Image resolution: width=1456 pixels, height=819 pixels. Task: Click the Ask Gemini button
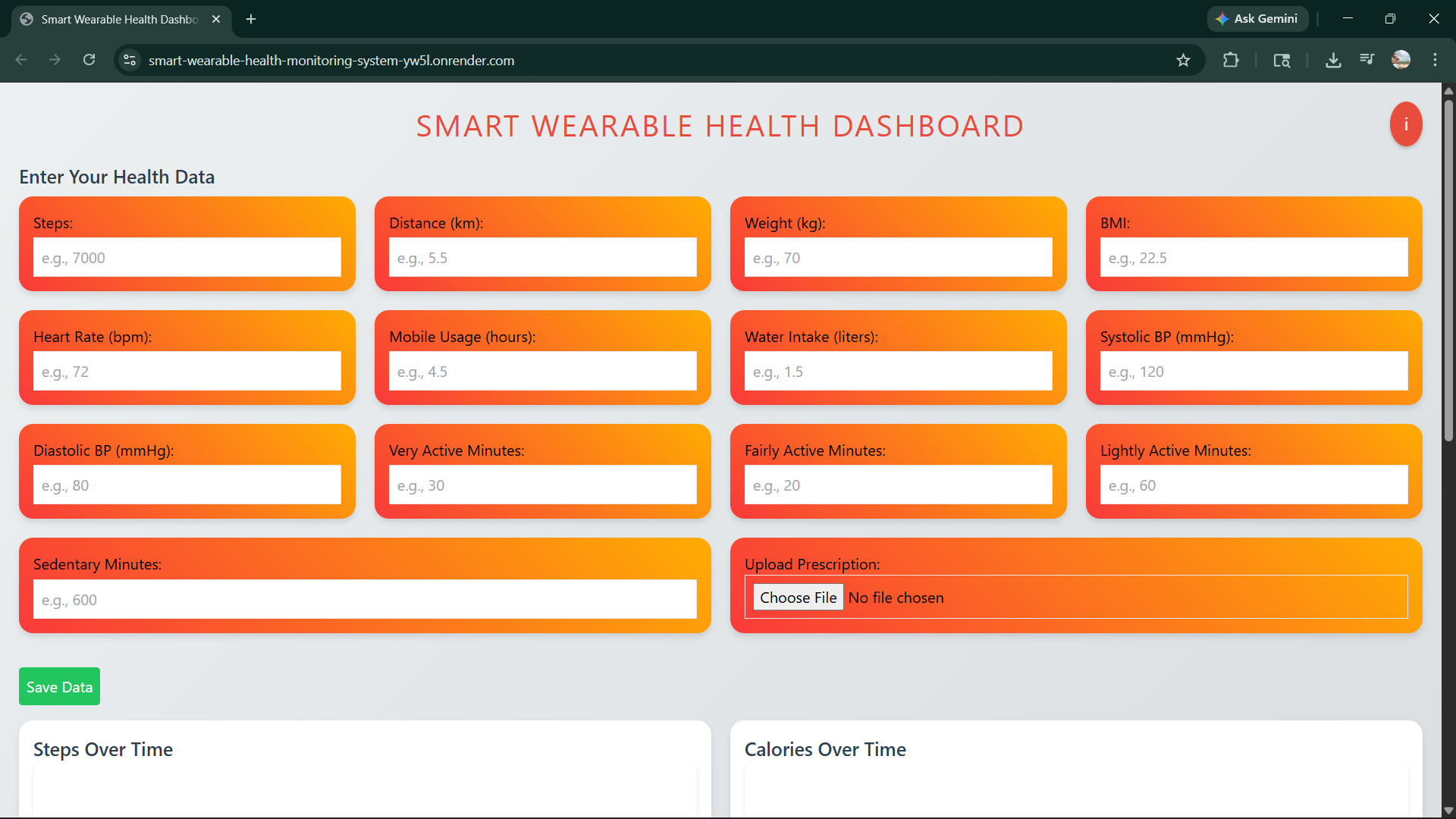coord(1257,19)
